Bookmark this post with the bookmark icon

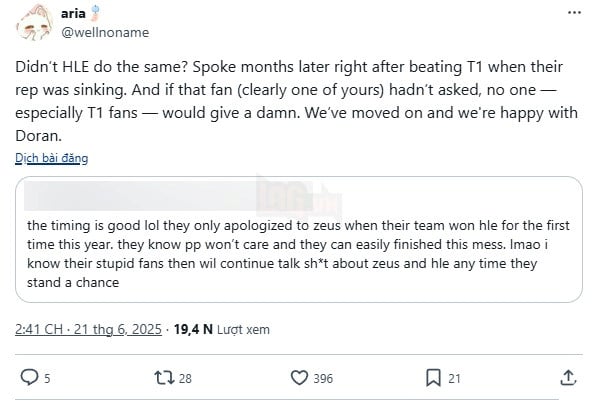433,378
